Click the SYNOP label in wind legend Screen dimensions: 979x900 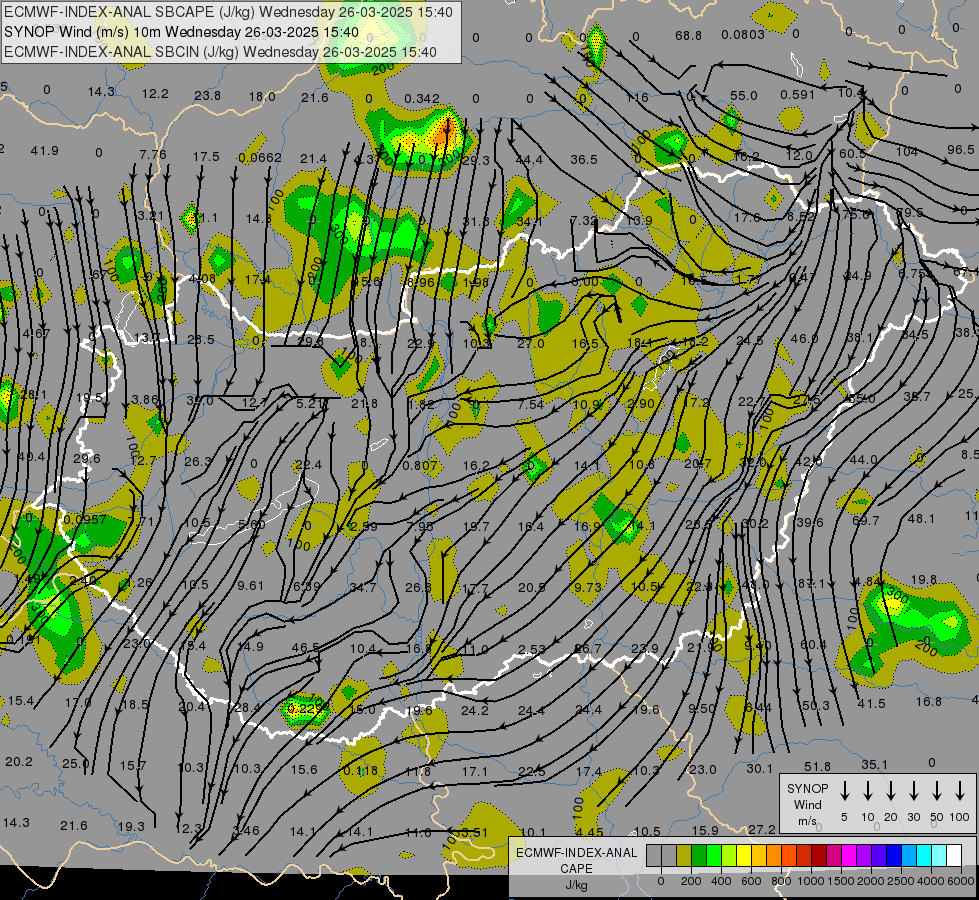coord(807,789)
